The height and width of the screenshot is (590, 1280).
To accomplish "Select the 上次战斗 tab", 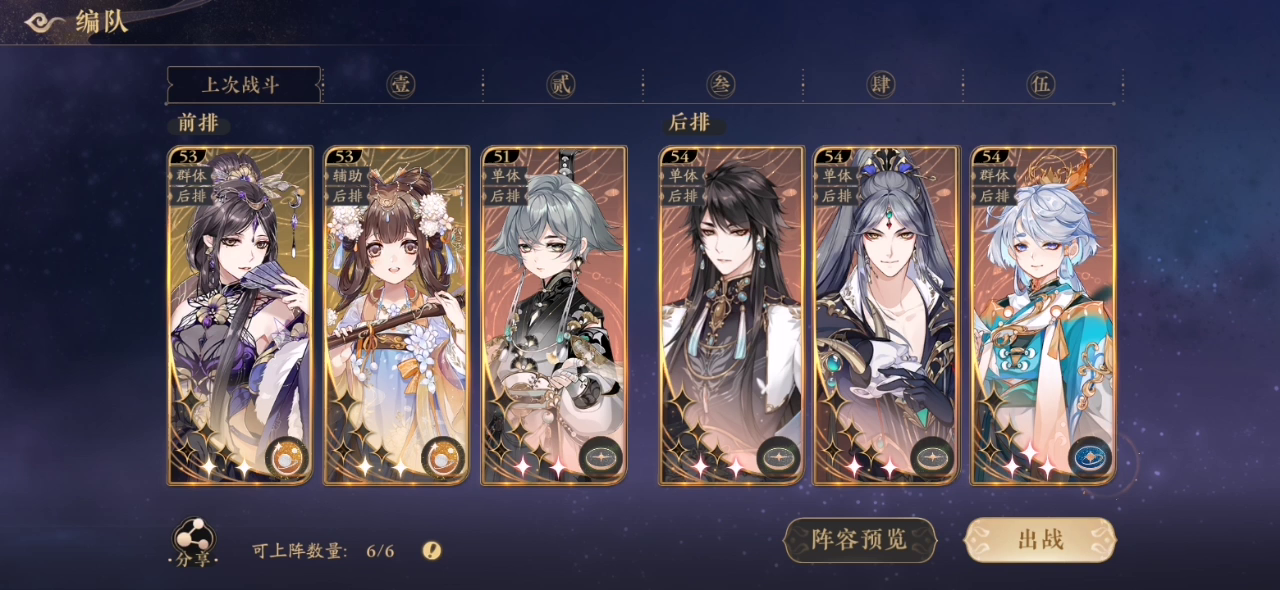I will pyautogui.click(x=244, y=84).
